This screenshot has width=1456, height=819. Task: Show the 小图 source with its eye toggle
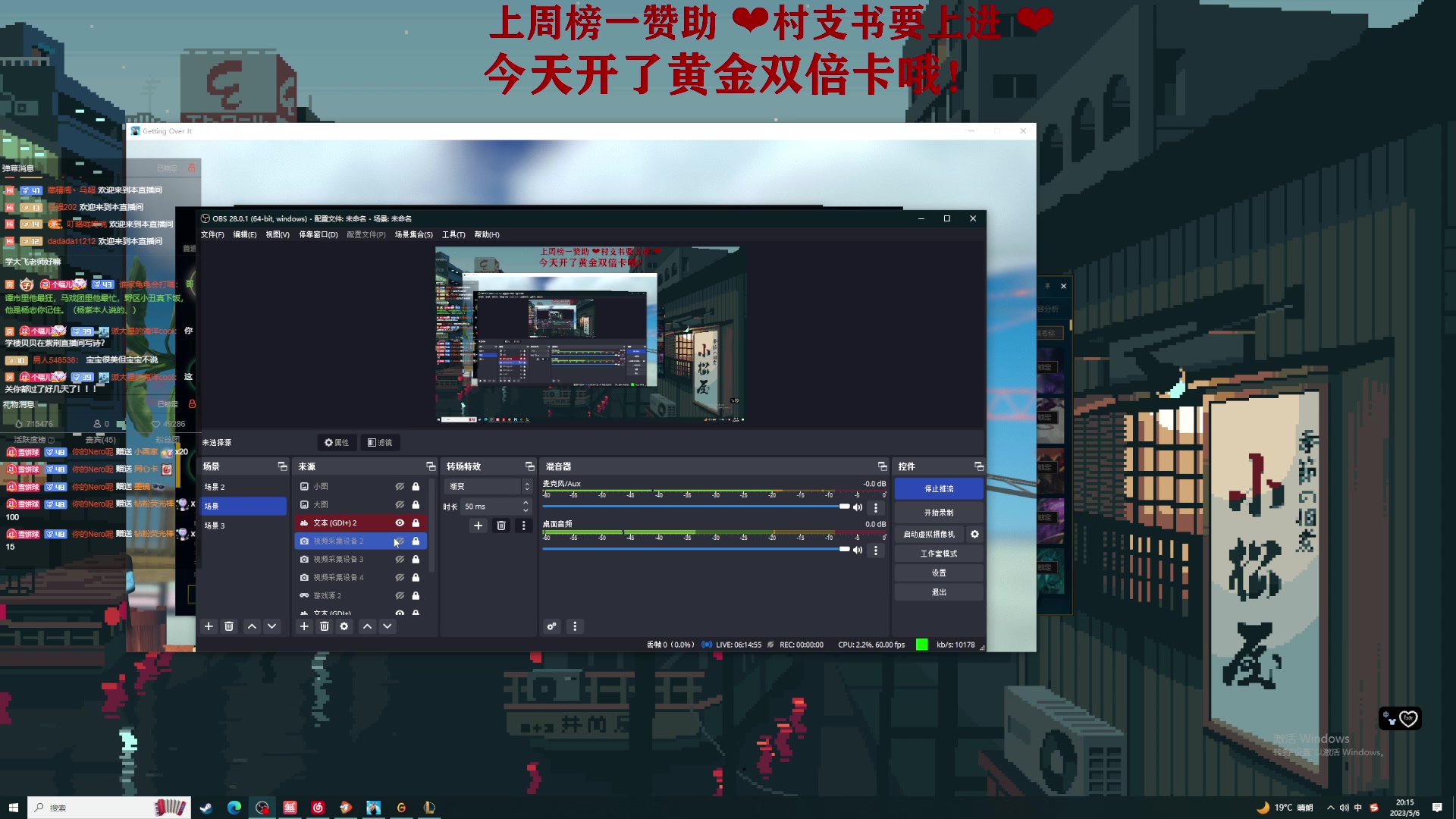click(x=400, y=487)
